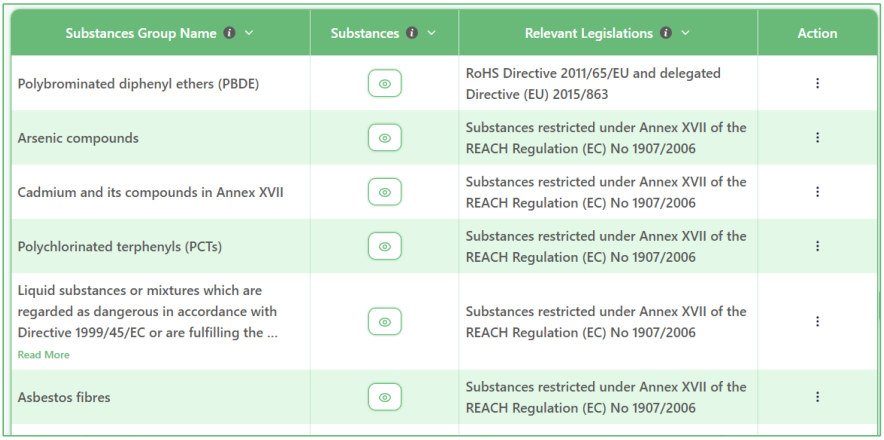Open three-dot menu for Polychlorinated terphenyls
The image size is (884, 440).
click(817, 246)
